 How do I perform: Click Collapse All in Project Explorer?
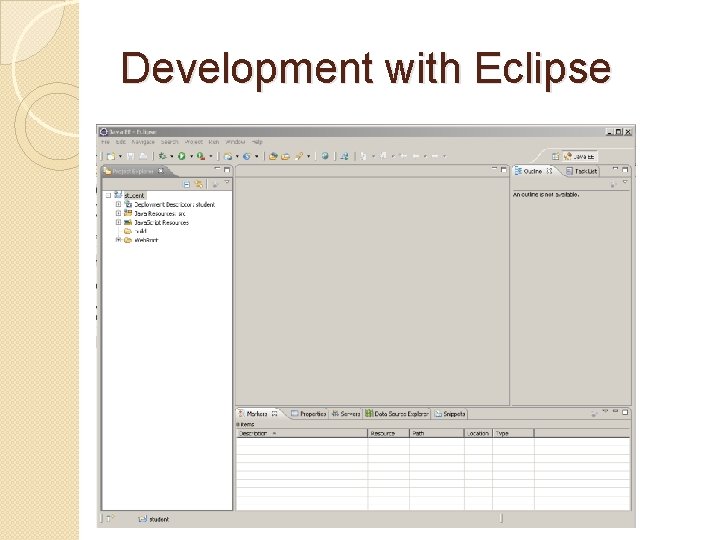[186, 184]
